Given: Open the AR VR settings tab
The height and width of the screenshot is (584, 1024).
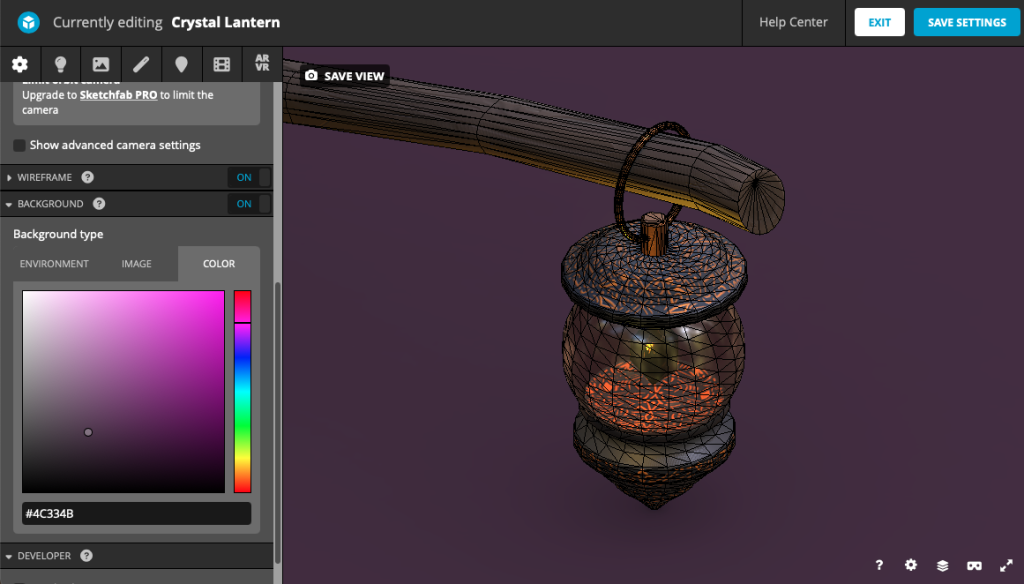Looking at the screenshot, I should (262, 63).
